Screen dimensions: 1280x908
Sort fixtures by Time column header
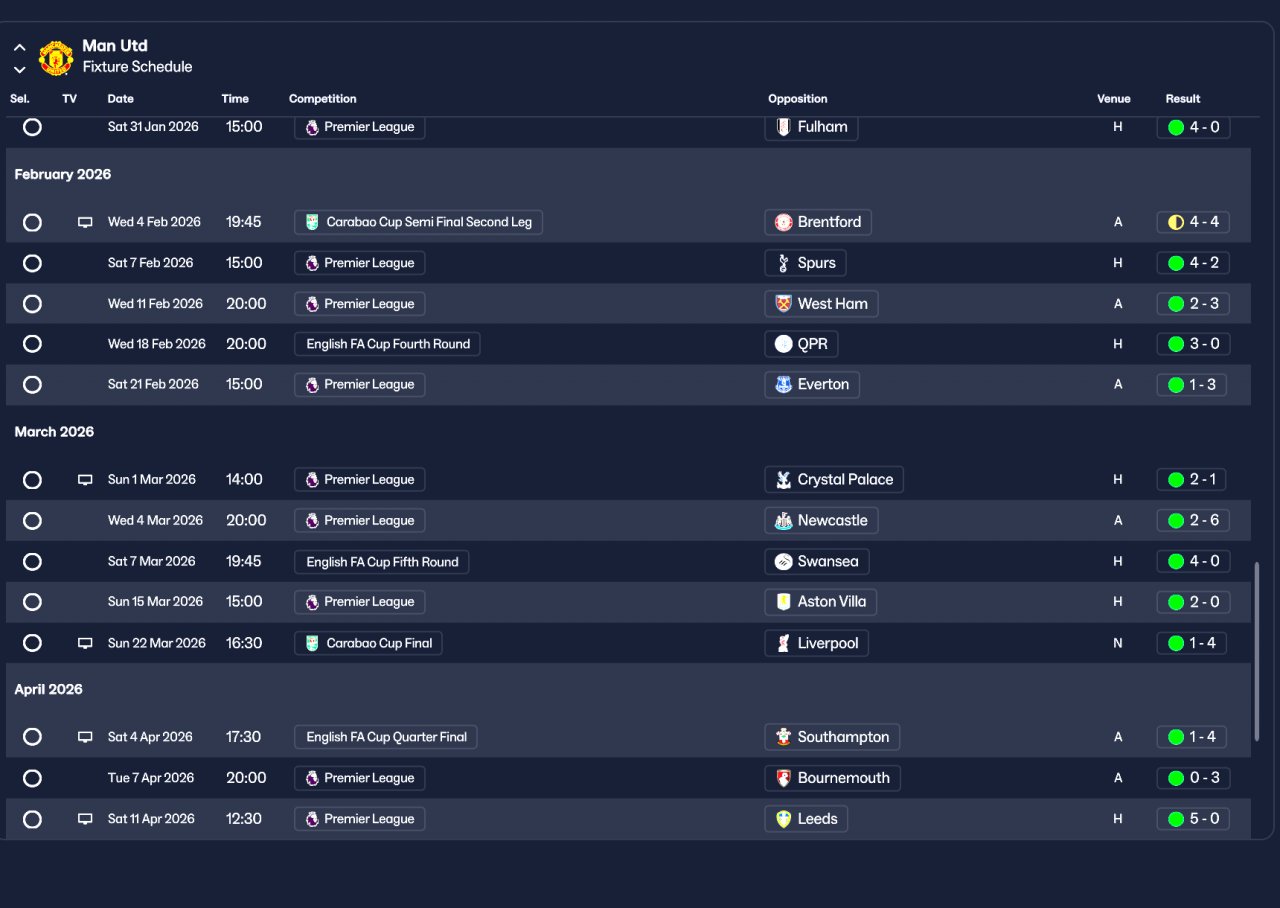click(x=235, y=99)
